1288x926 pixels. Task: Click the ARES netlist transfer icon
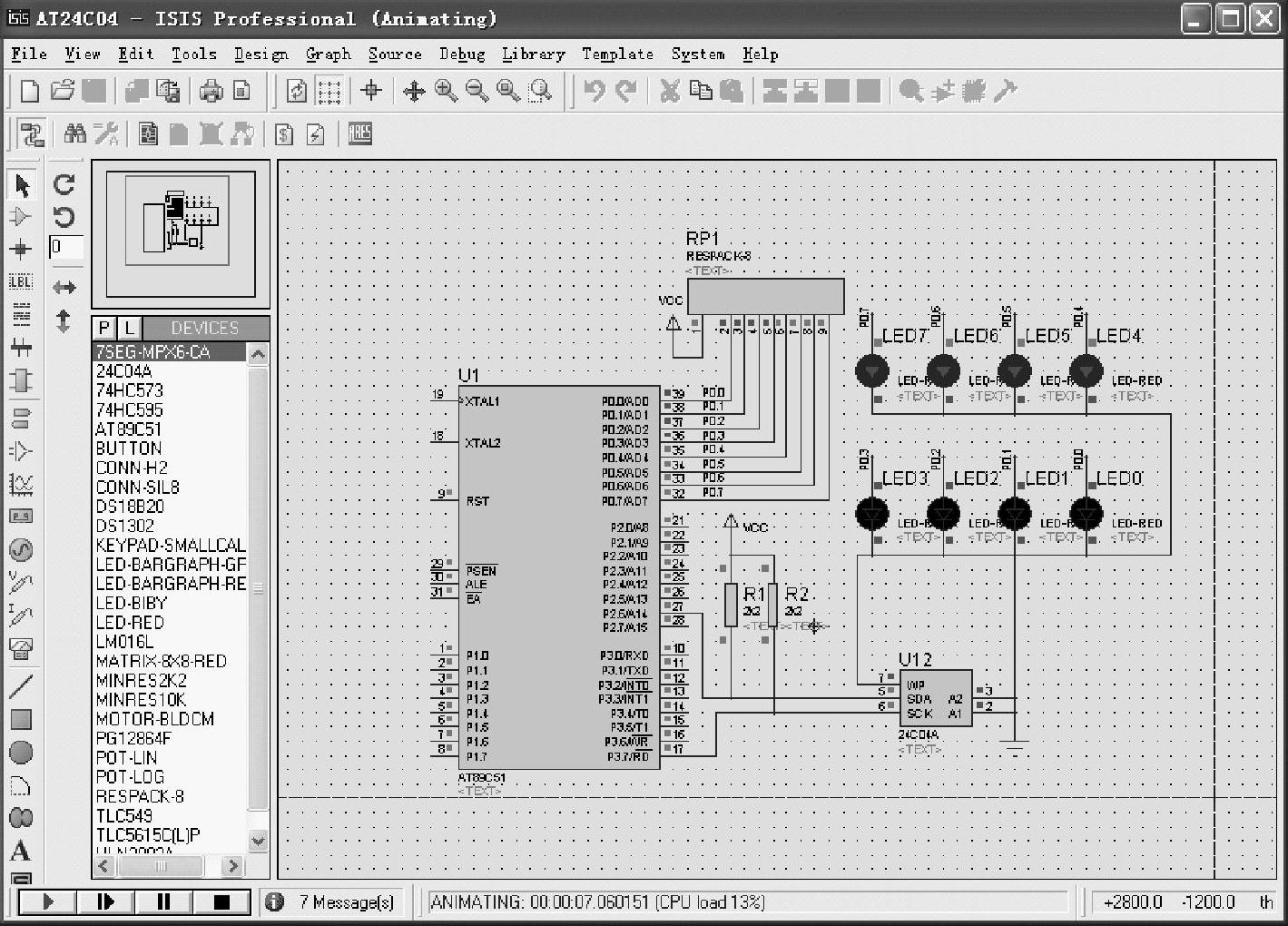pyautogui.click(x=360, y=134)
